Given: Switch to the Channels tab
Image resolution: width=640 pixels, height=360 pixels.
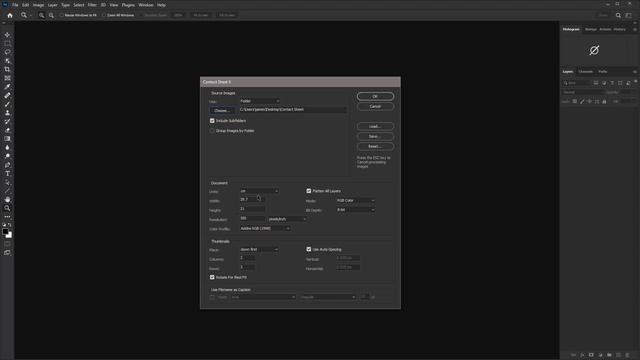Looking at the screenshot, I should tap(586, 72).
